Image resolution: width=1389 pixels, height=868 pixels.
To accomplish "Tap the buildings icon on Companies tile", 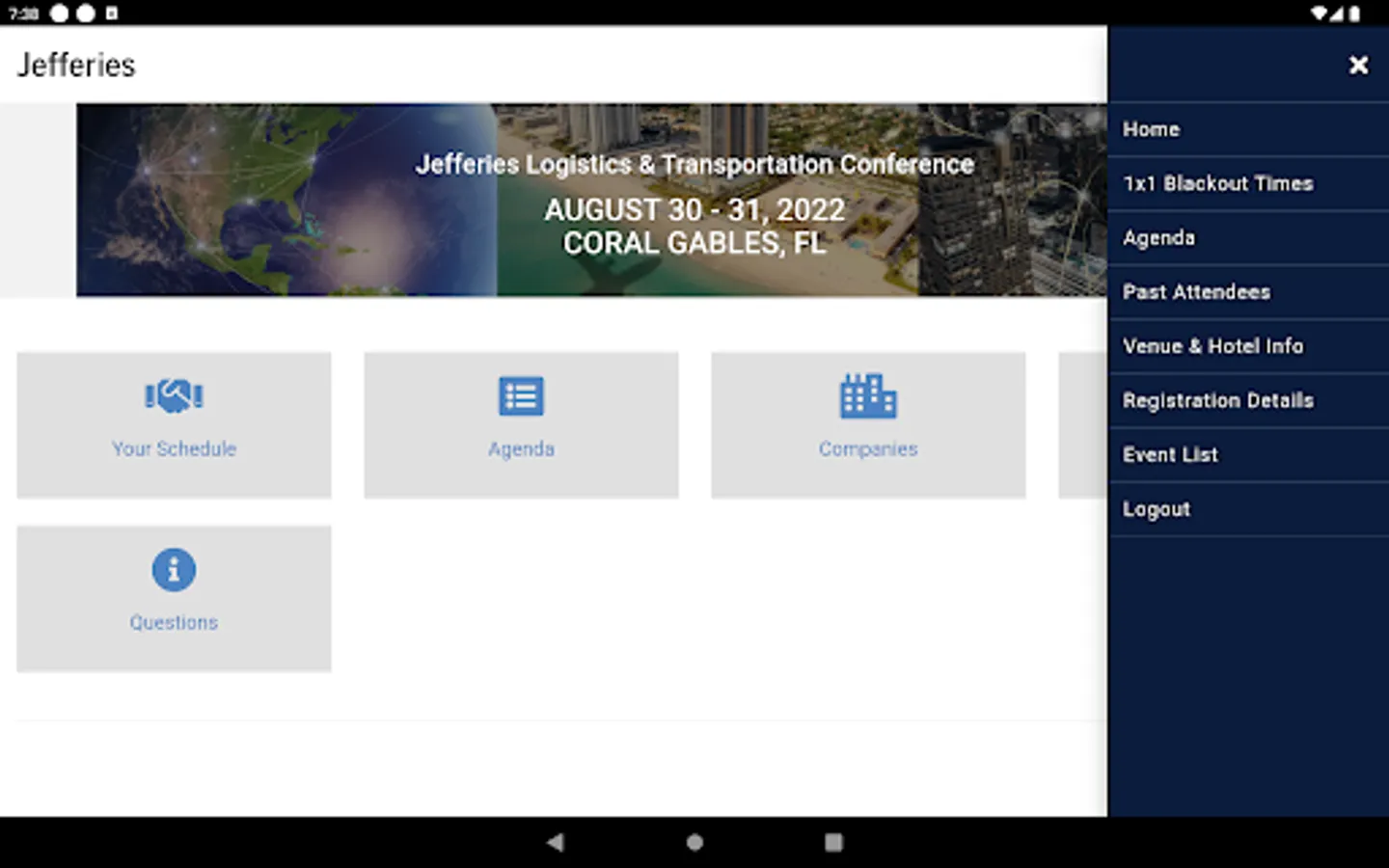I will (x=868, y=395).
